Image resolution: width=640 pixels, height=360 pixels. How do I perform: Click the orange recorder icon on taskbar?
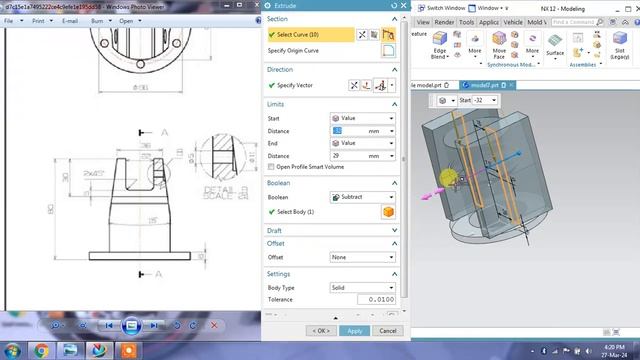click(129, 351)
